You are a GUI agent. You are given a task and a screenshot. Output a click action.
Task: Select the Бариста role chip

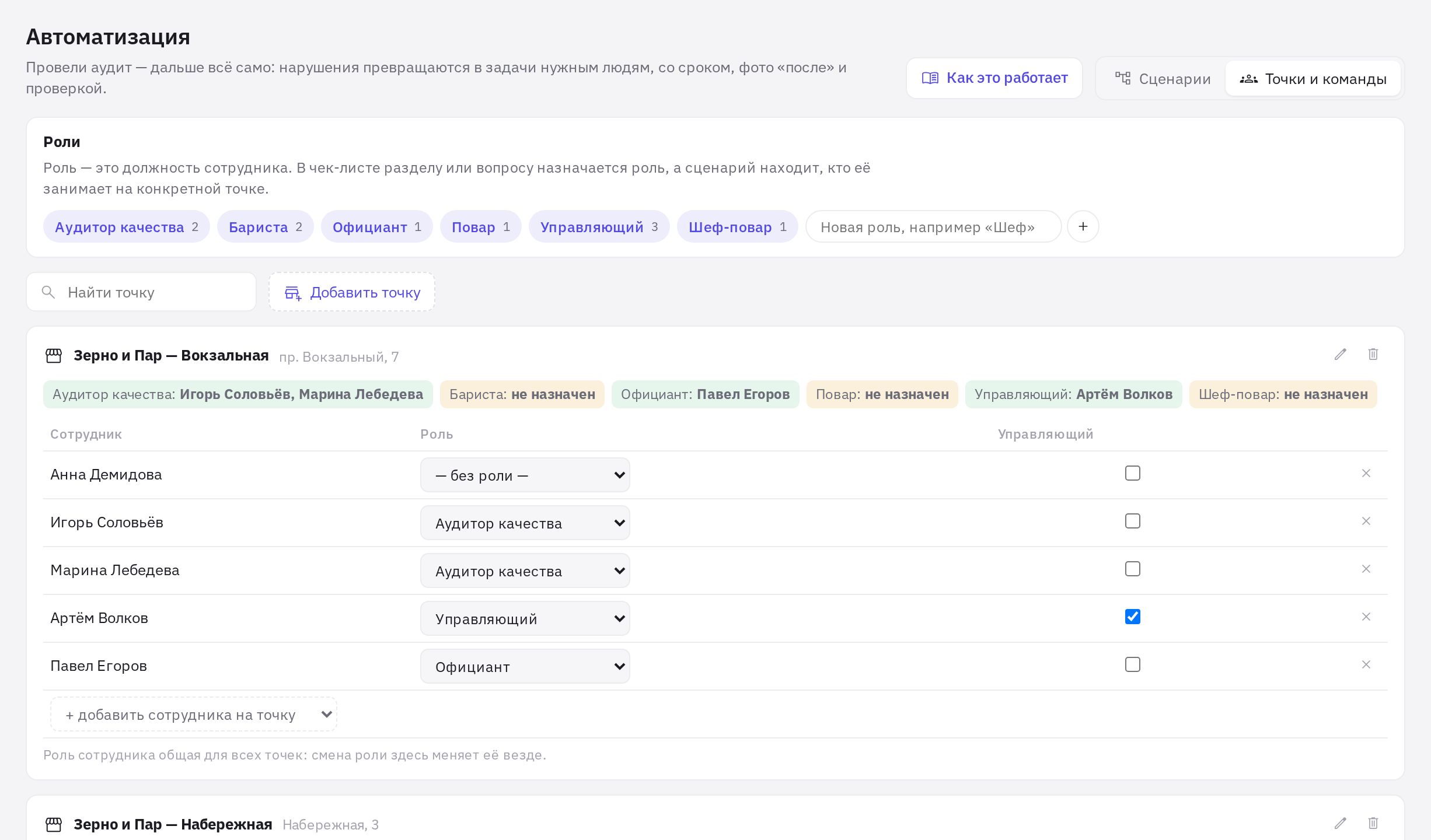[x=265, y=227]
